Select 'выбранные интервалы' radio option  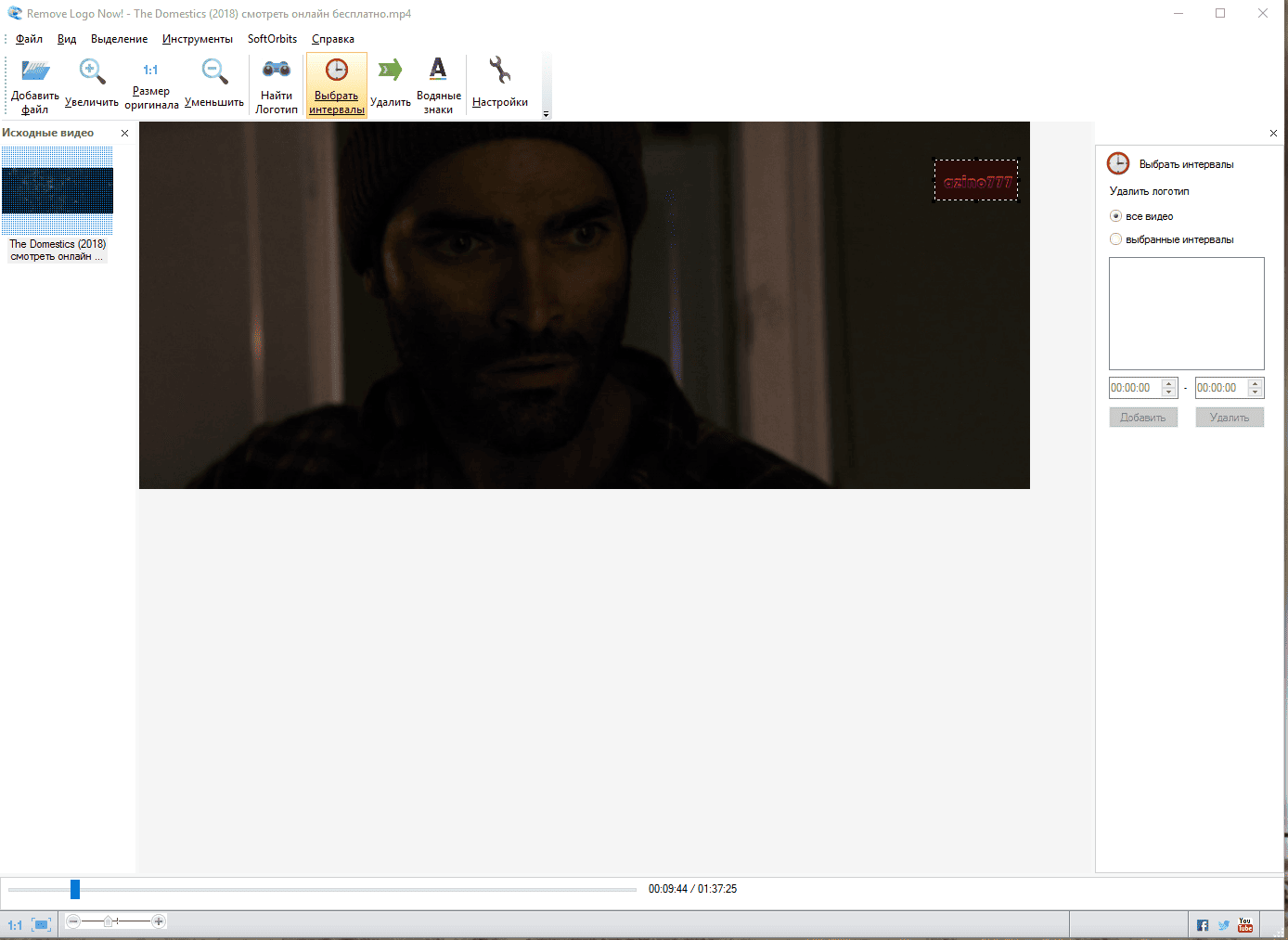1116,239
